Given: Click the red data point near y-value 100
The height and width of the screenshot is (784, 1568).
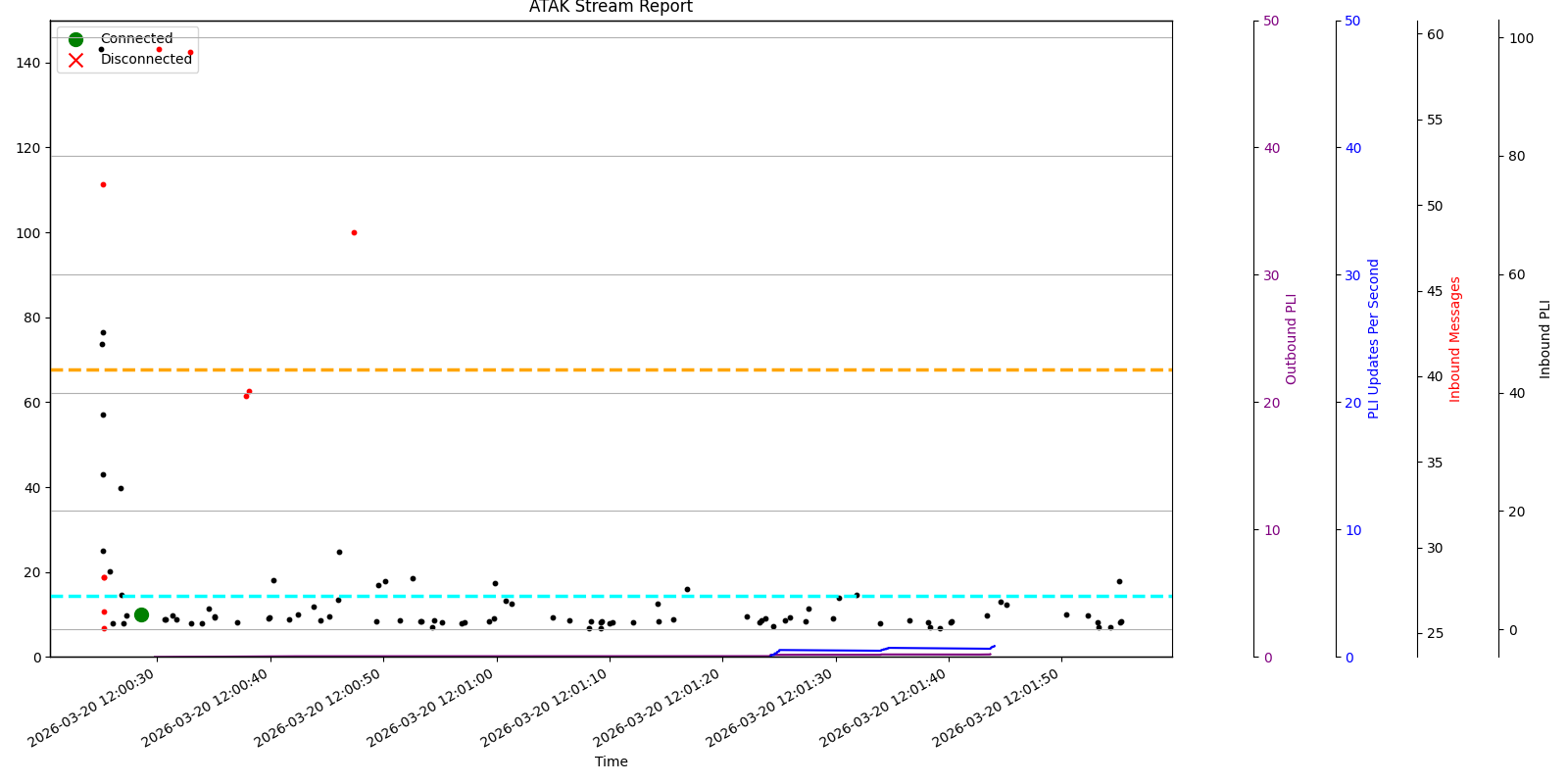Looking at the screenshot, I should click(354, 232).
